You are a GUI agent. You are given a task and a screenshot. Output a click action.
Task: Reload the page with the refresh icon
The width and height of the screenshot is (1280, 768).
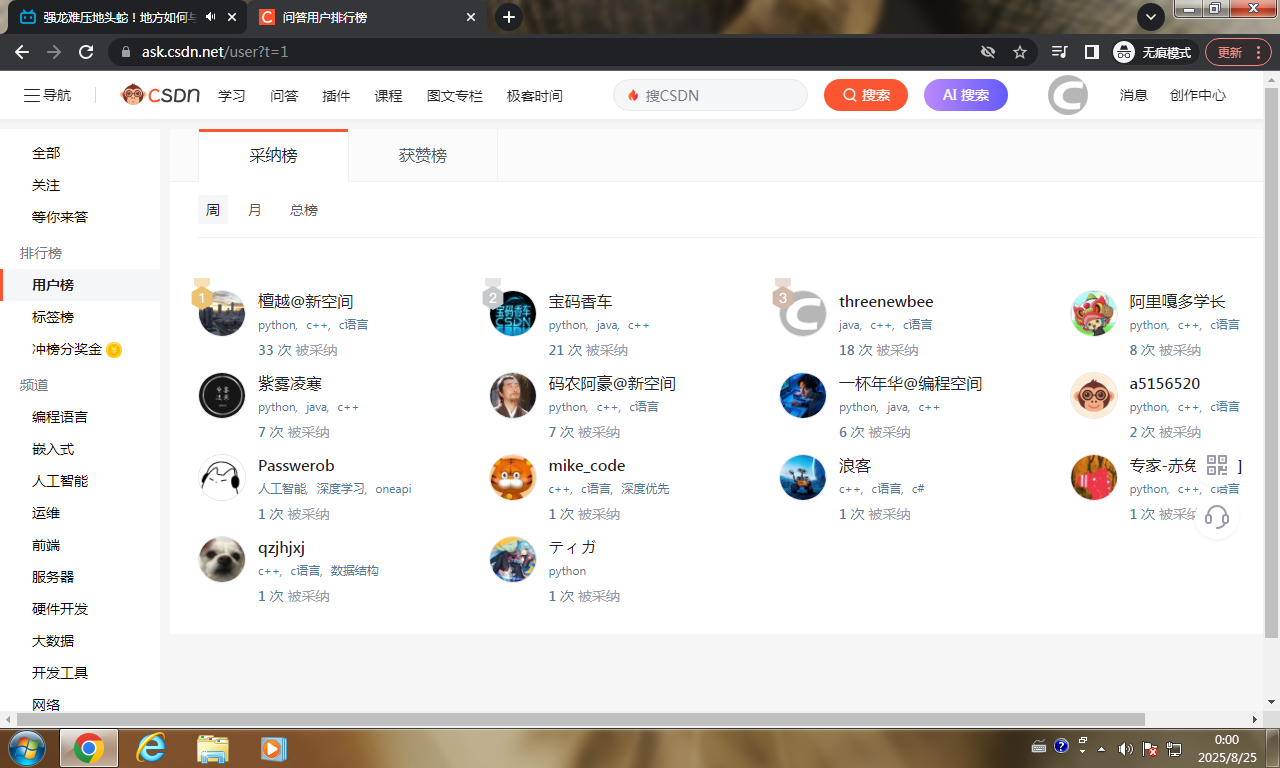click(87, 52)
